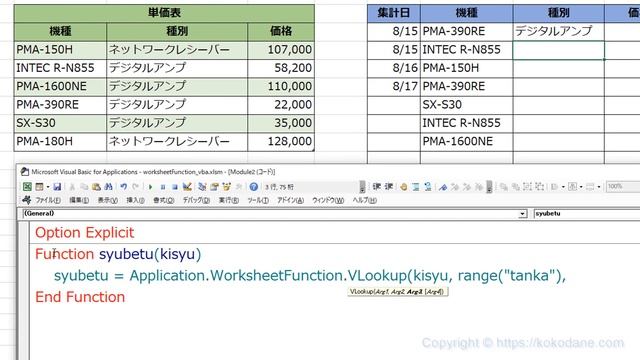Click the Excel icon left of ファイル menu

point(27,200)
